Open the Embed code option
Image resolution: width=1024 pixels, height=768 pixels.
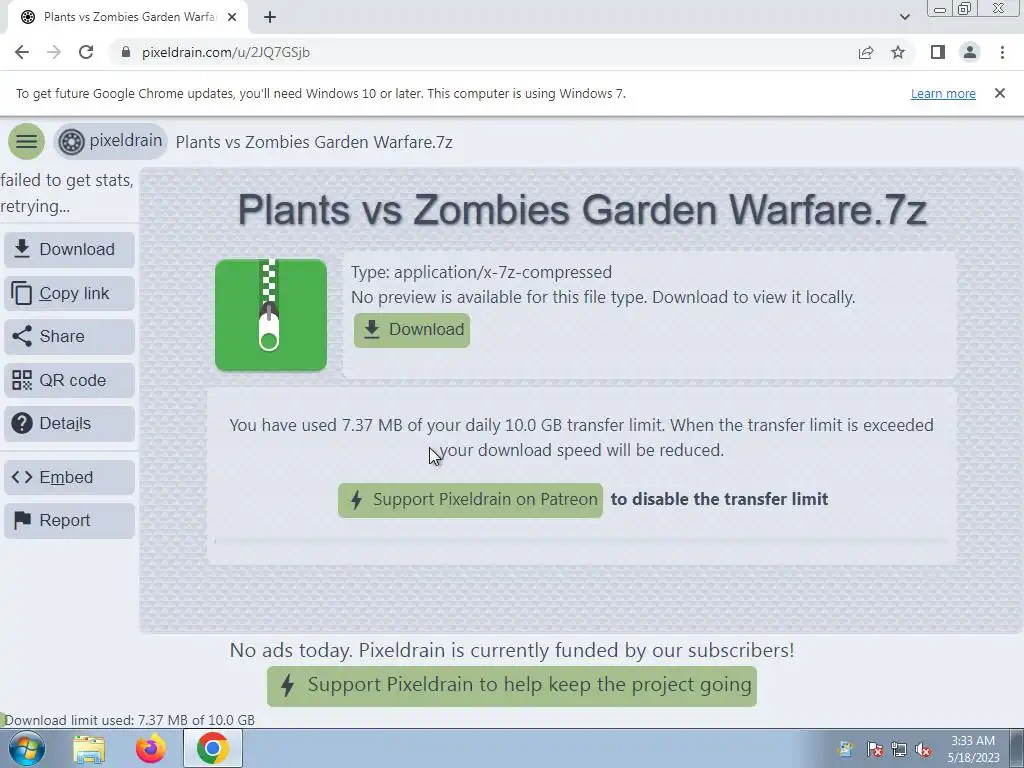pos(69,477)
